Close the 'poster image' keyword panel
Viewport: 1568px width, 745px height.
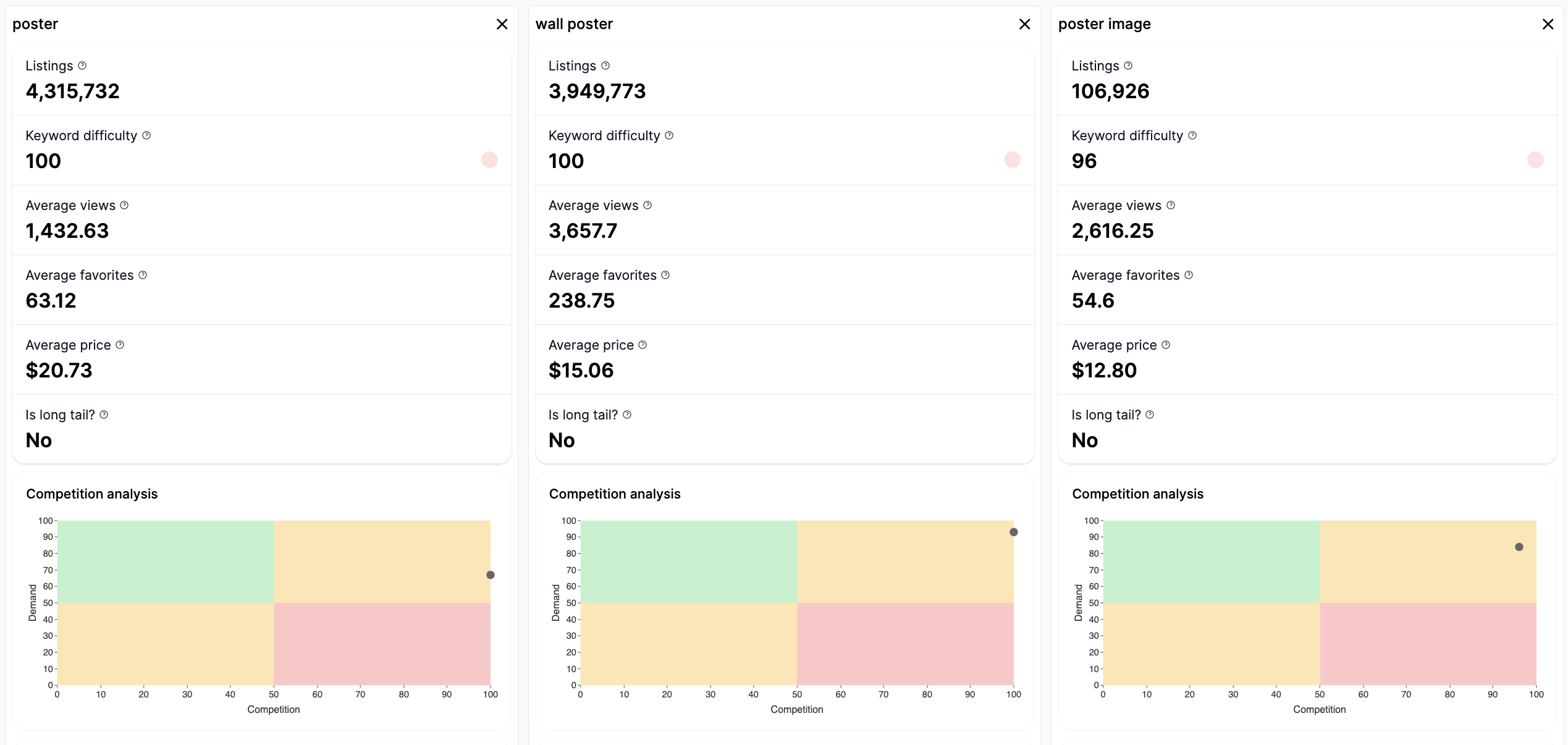click(1548, 24)
